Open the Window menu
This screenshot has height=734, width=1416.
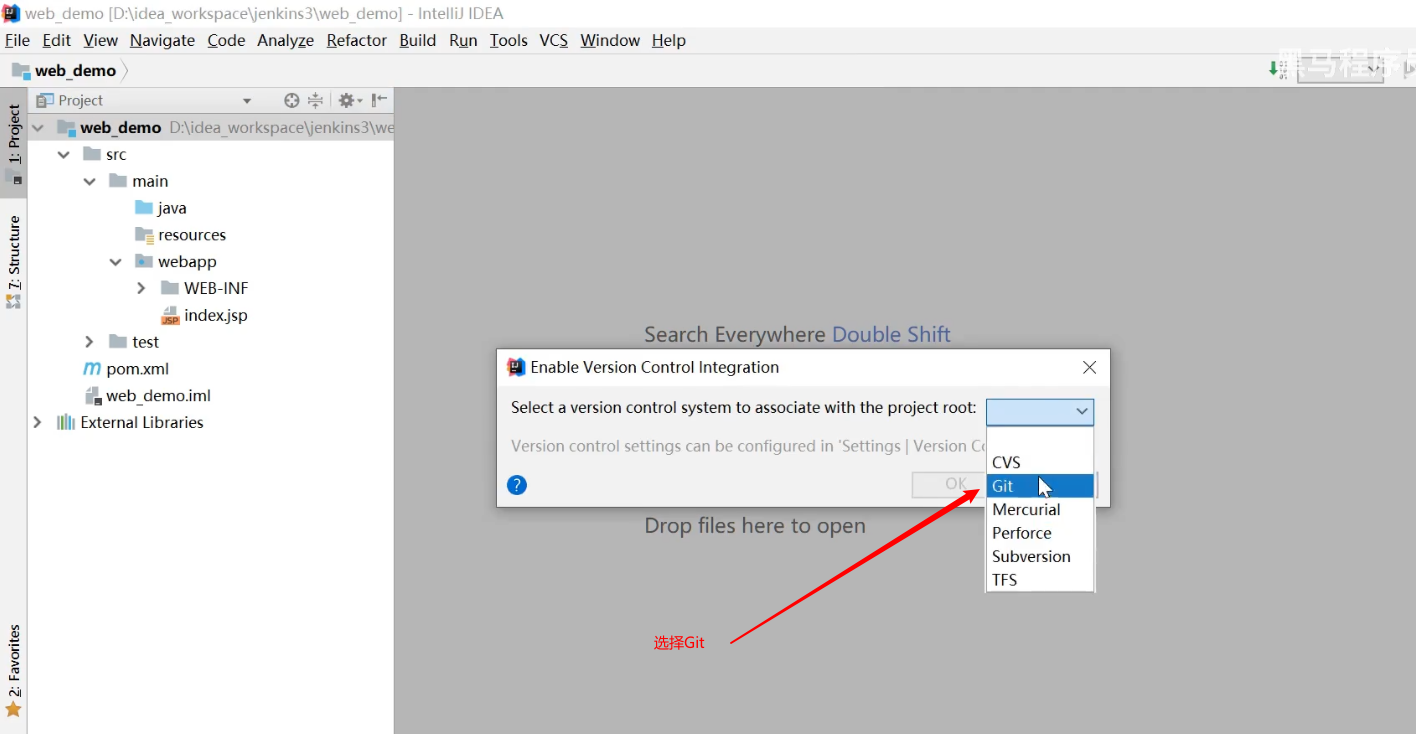[x=610, y=40]
